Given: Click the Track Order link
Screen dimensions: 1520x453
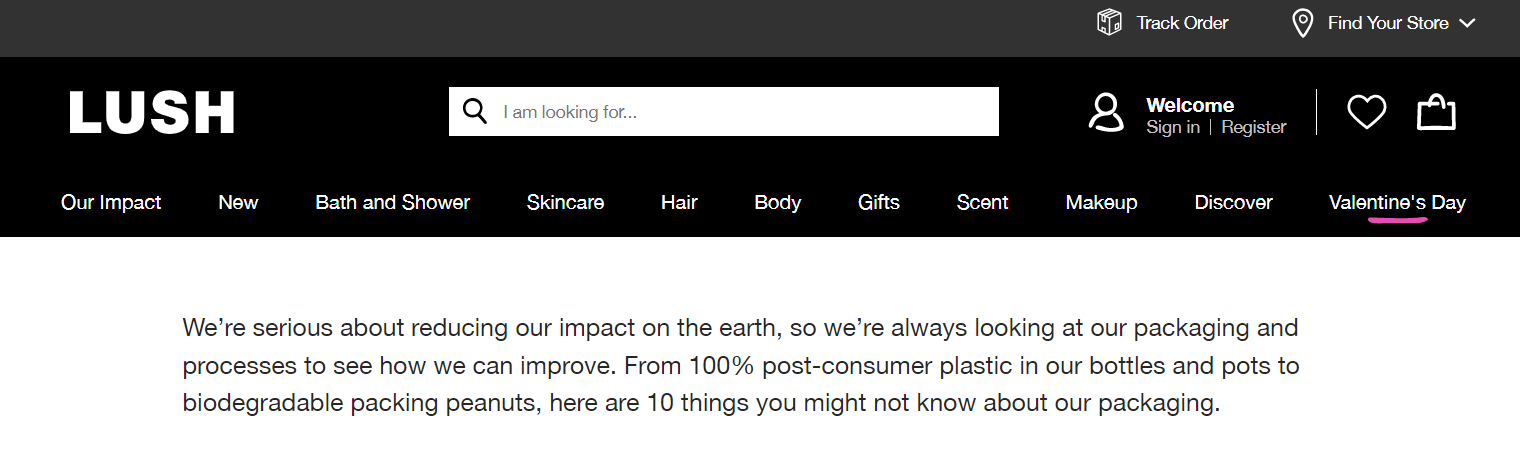Looking at the screenshot, I should pyautogui.click(x=1182, y=23).
